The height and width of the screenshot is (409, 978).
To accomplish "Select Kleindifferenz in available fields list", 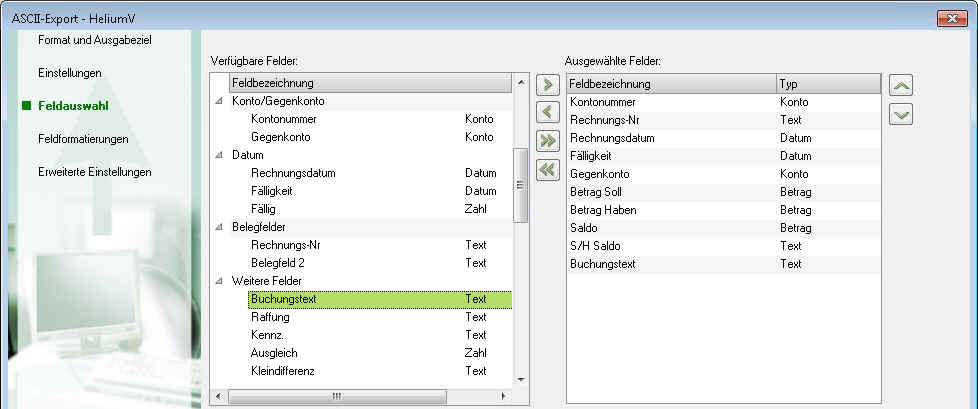I will coord(284,371).
